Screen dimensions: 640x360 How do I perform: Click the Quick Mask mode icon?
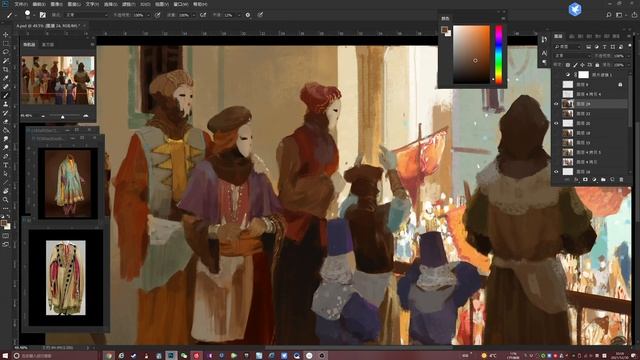tap(6, 236)
